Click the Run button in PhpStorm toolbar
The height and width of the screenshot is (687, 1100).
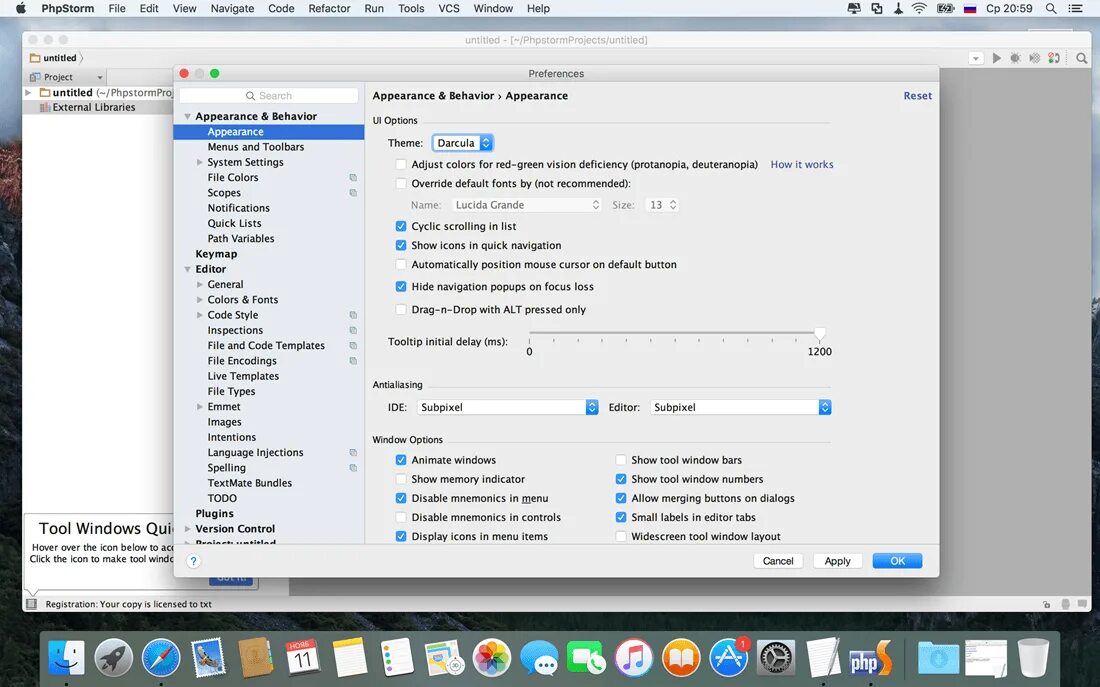(996, 58)
